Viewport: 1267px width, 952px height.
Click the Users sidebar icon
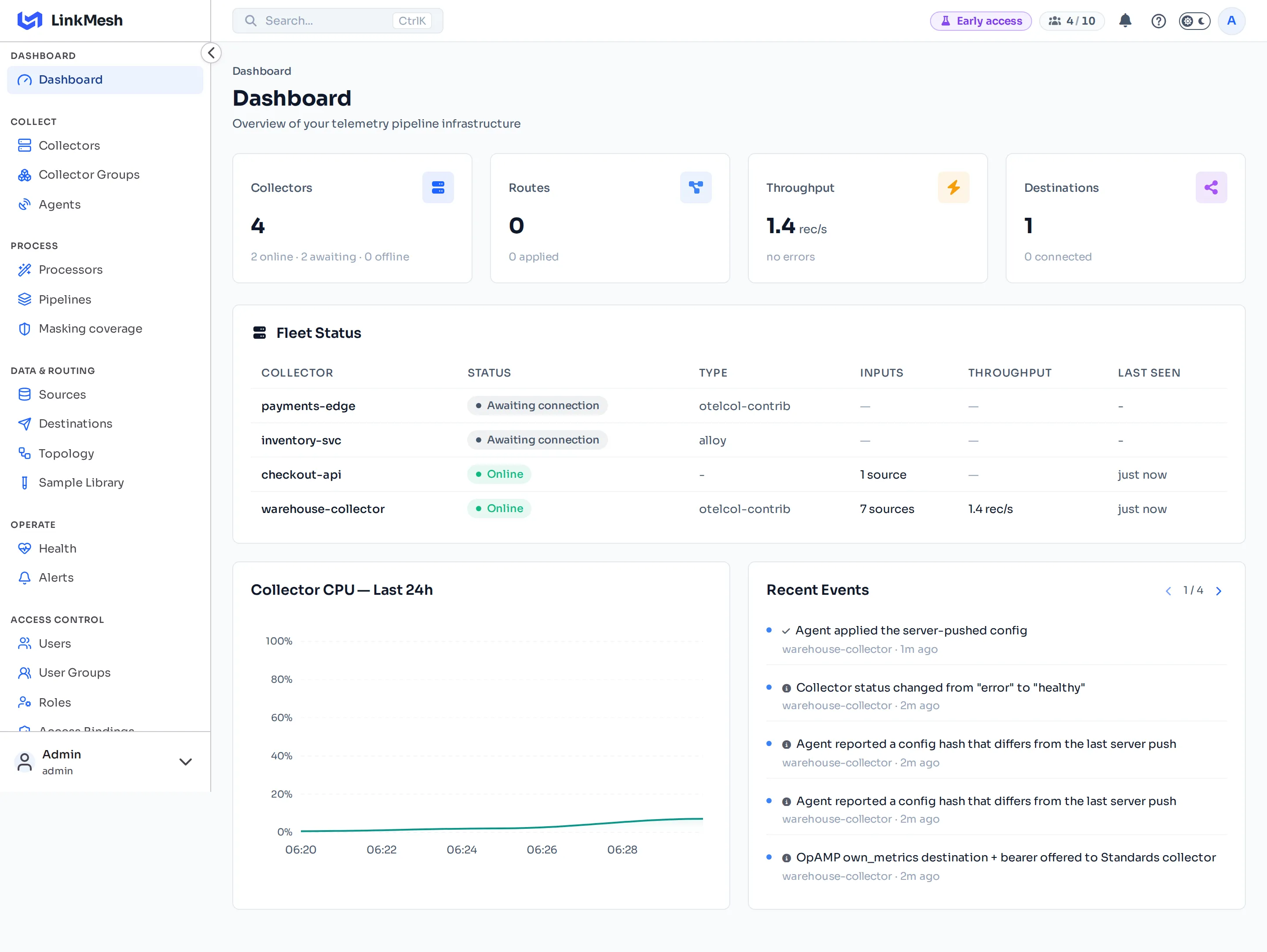point(25,644)
